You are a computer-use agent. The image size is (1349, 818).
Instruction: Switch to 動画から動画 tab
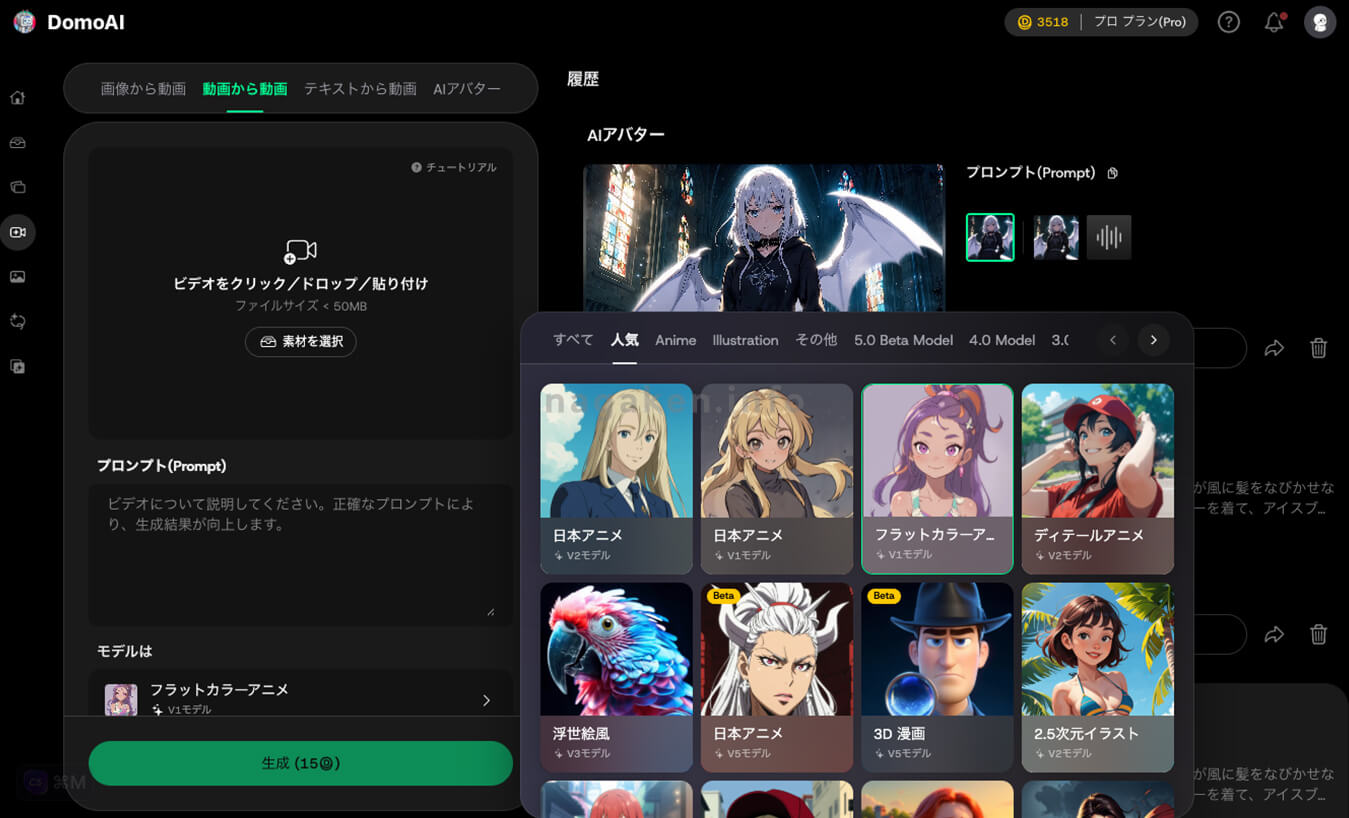tap(245, 89)
